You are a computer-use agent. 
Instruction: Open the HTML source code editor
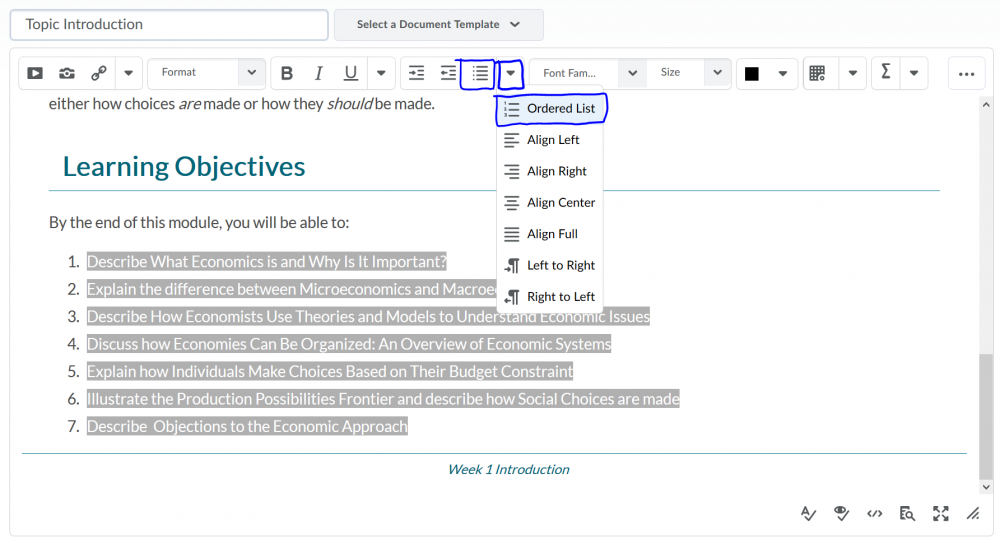[x=874, y=513]
